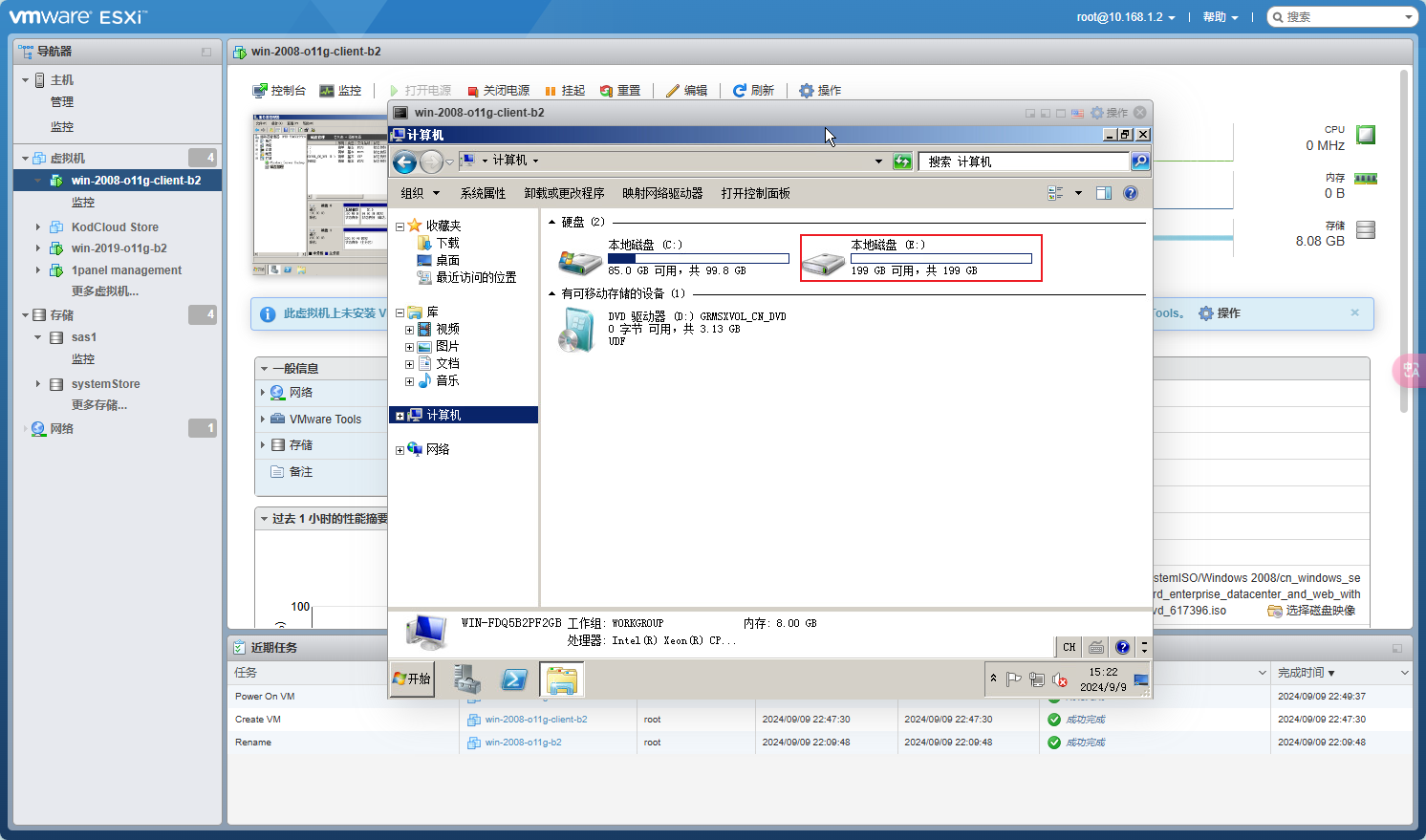
Task: Open the console window 操作 gear menu
Action: click(1110, 113)
